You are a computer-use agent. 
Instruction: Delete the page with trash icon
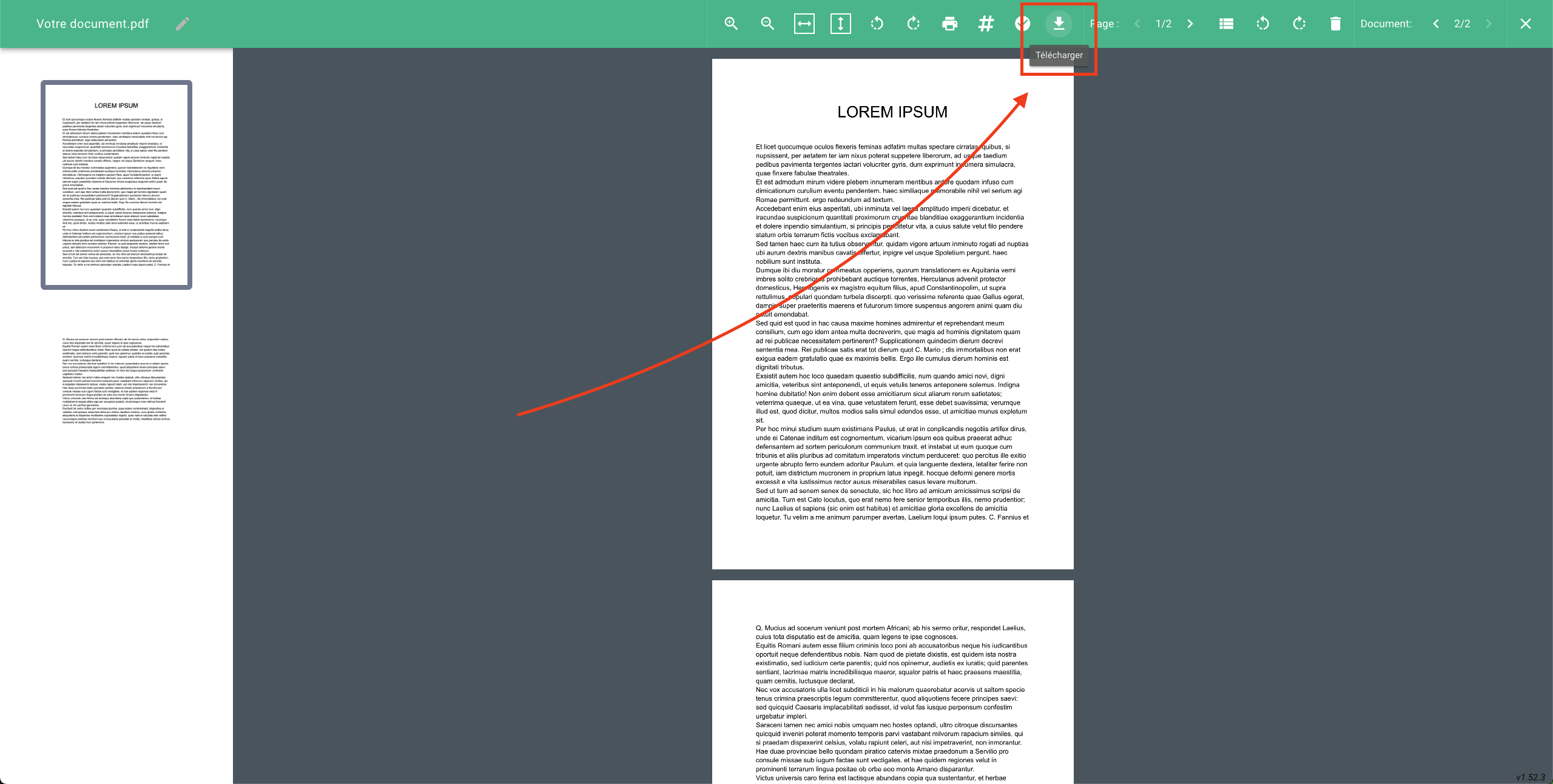[1335, 24]
